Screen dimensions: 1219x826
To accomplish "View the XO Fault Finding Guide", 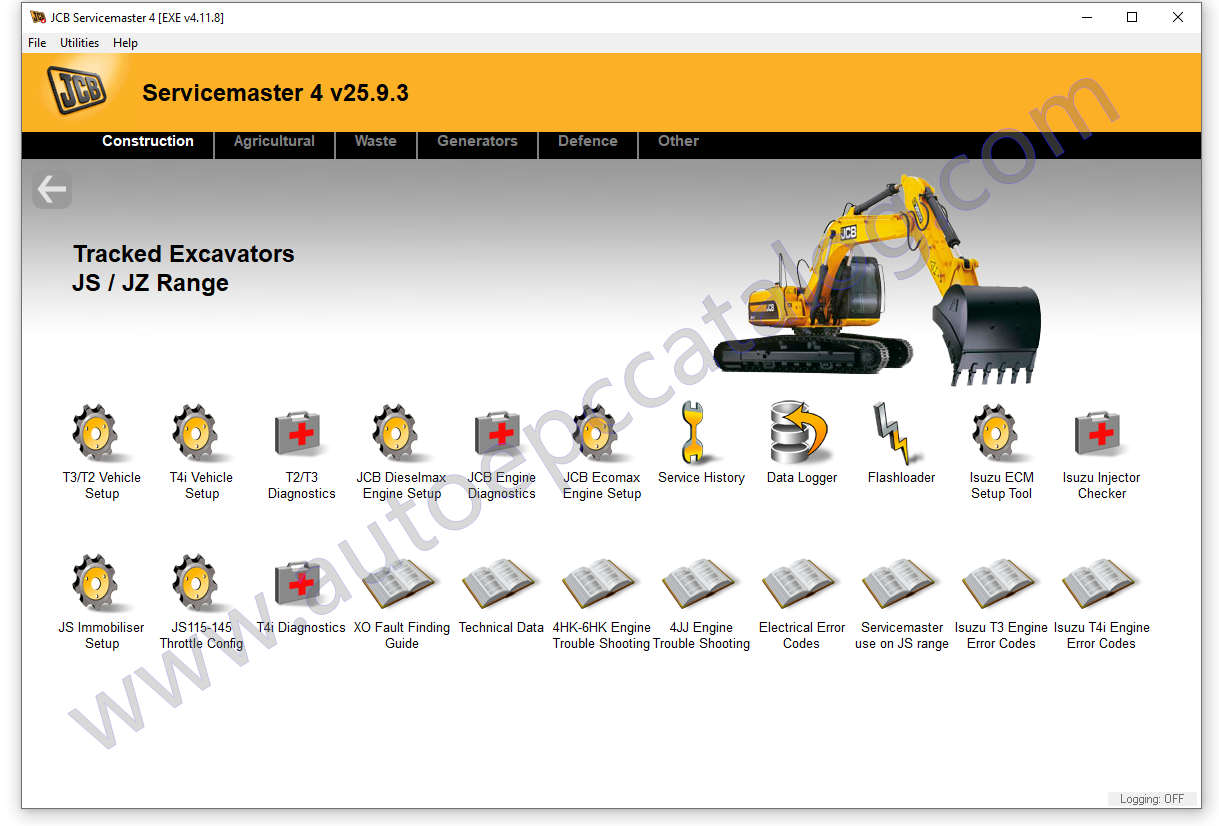I will pos(400,585).
